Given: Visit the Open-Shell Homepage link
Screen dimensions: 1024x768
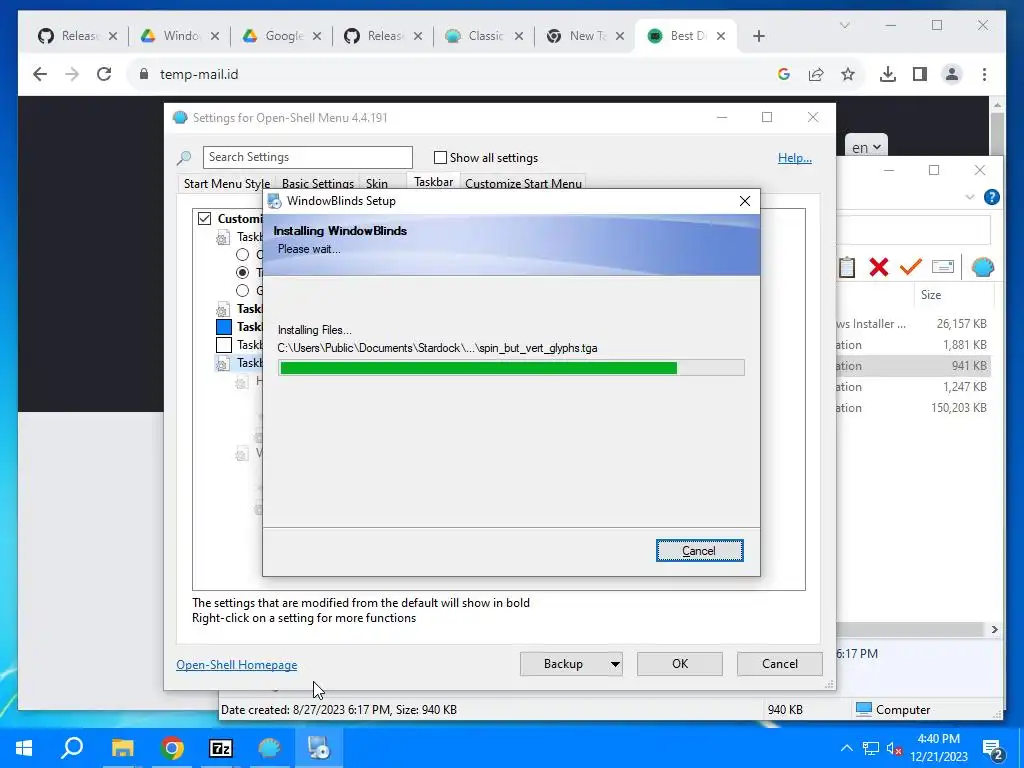Looking at the screenshot, I should 236,665.
